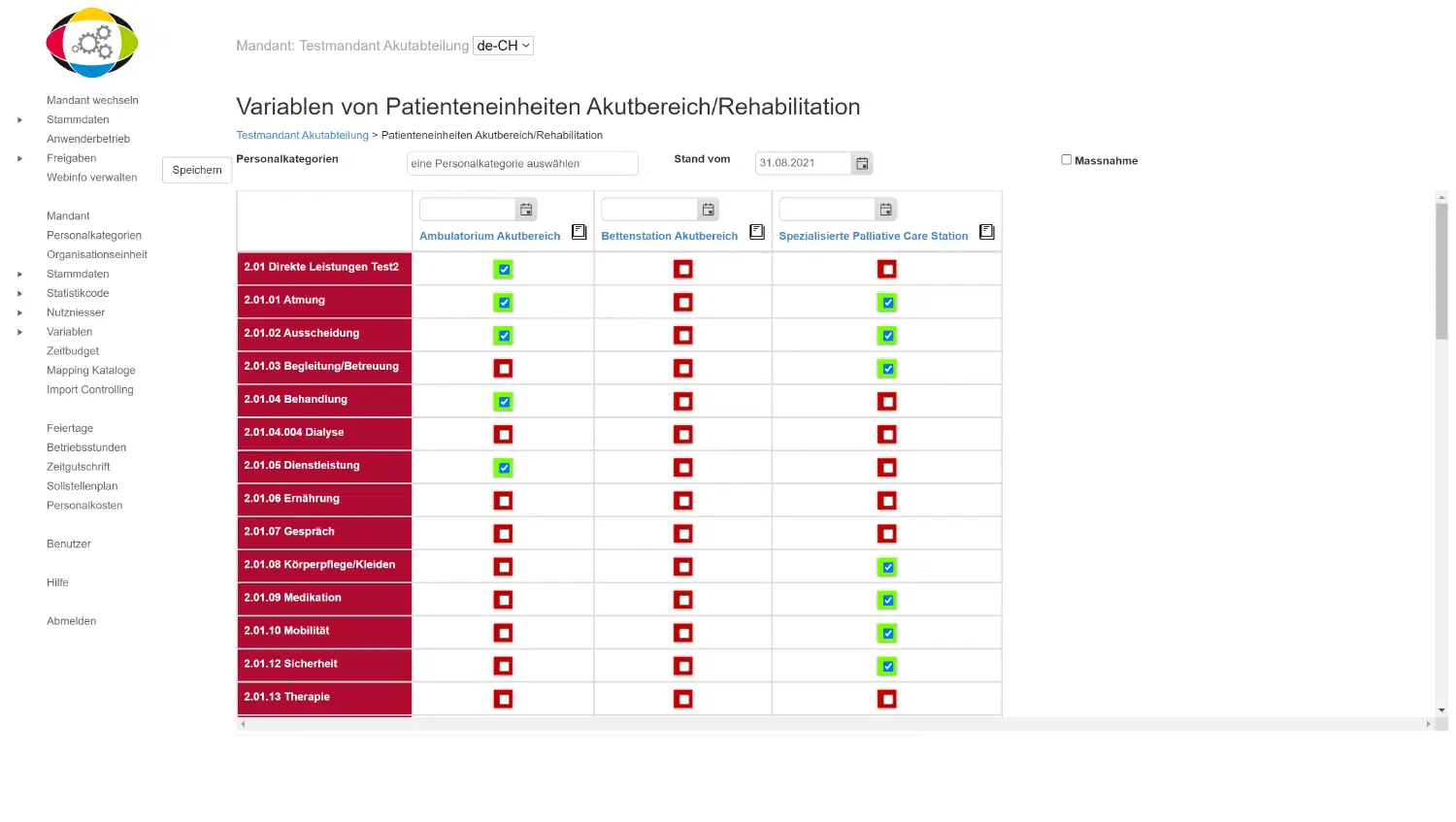The image size is (1456, 822).
Task: Open the date picker for Ambulatorium Akutbereich column
Action: point(526,209)
